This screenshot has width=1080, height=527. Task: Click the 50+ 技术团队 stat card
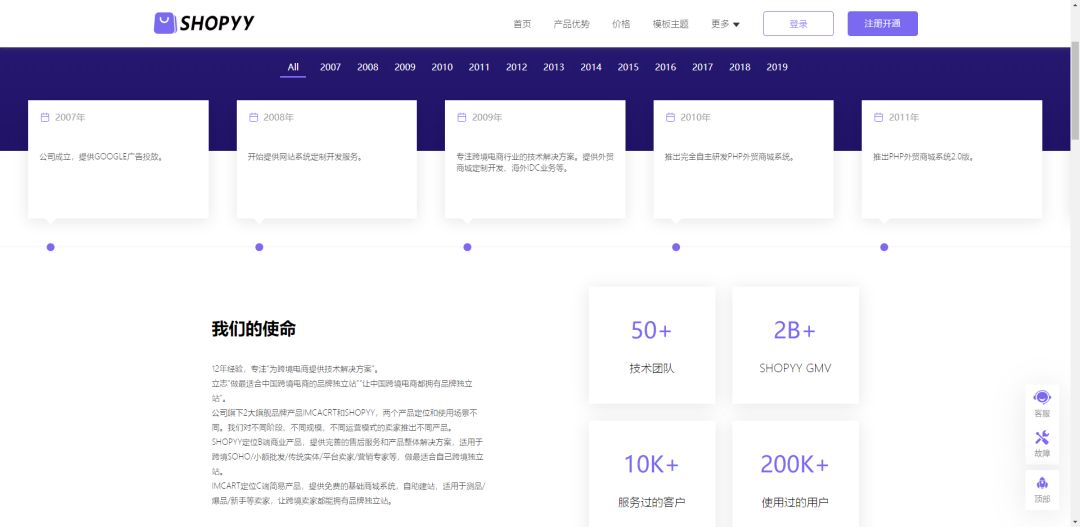tap(652, 345)
